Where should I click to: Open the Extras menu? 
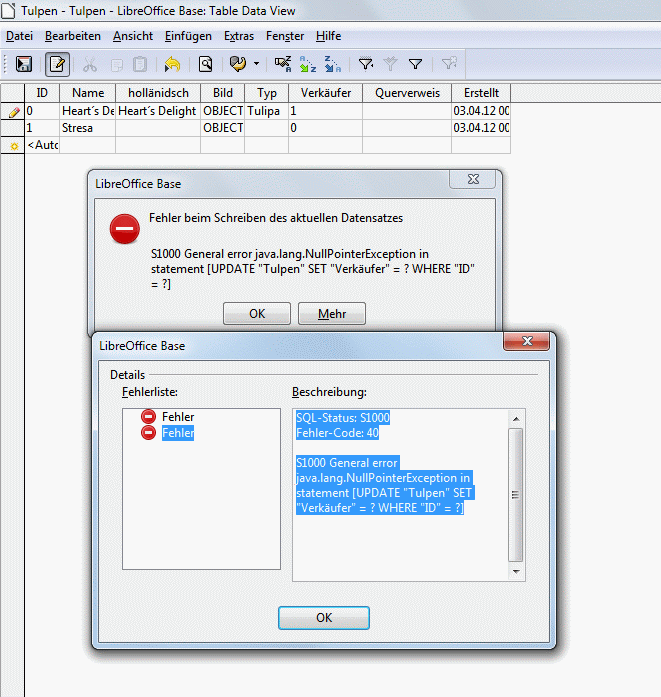click(x=239, y=36)
